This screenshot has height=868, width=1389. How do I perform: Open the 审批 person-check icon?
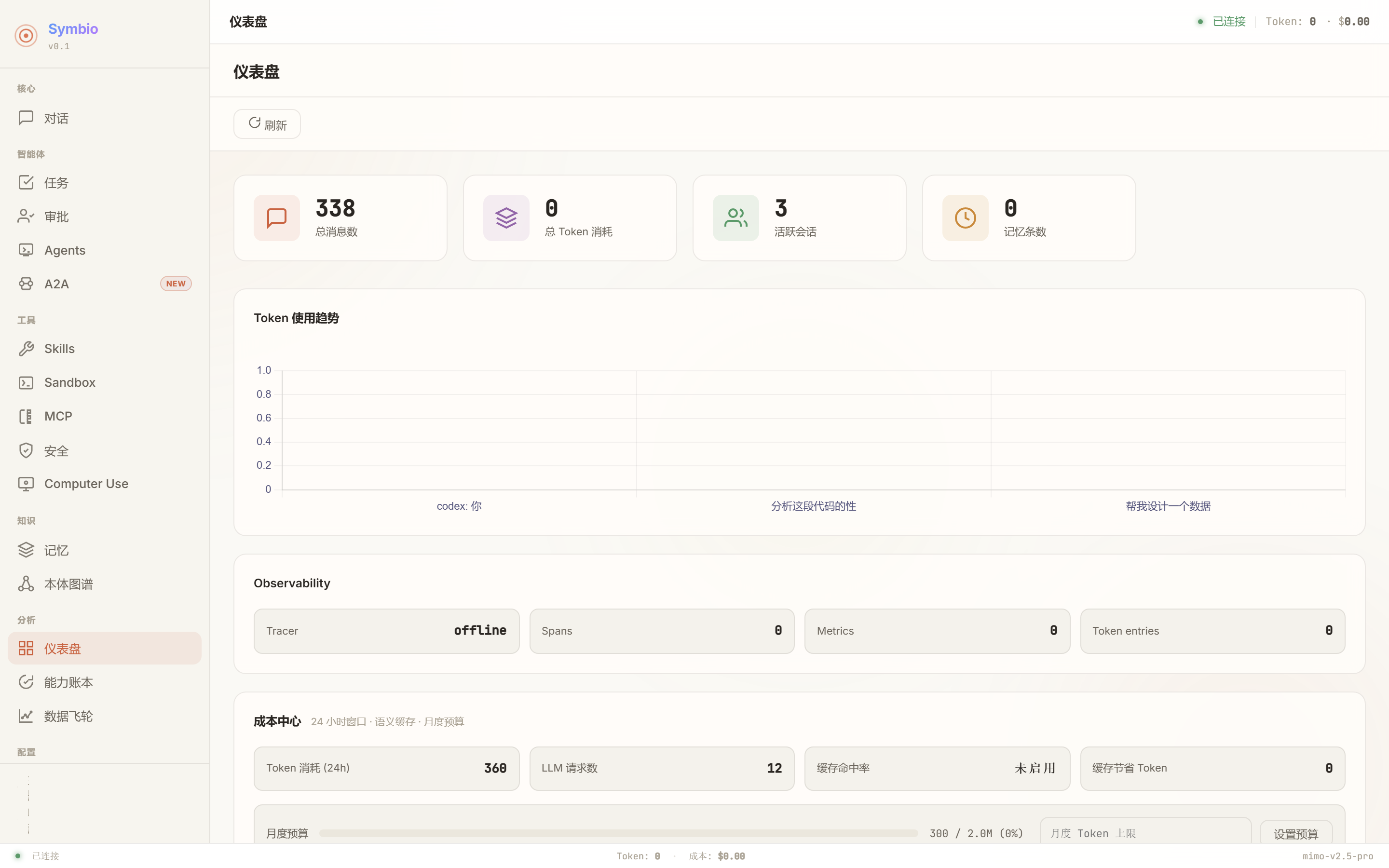coord(26,217)
